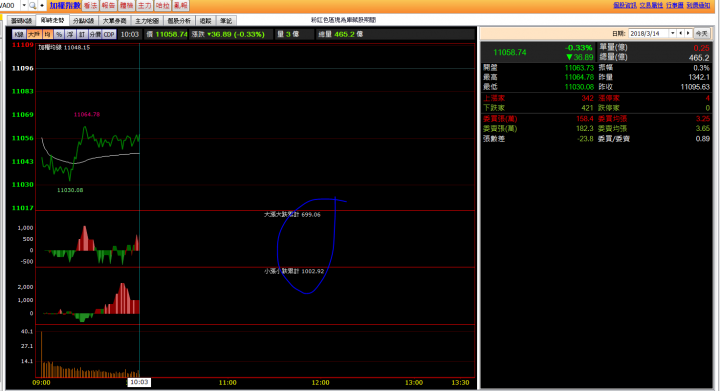Switch to the 分點K線 tab
Viewport: 720px width, 391px height.
point(83,21)
